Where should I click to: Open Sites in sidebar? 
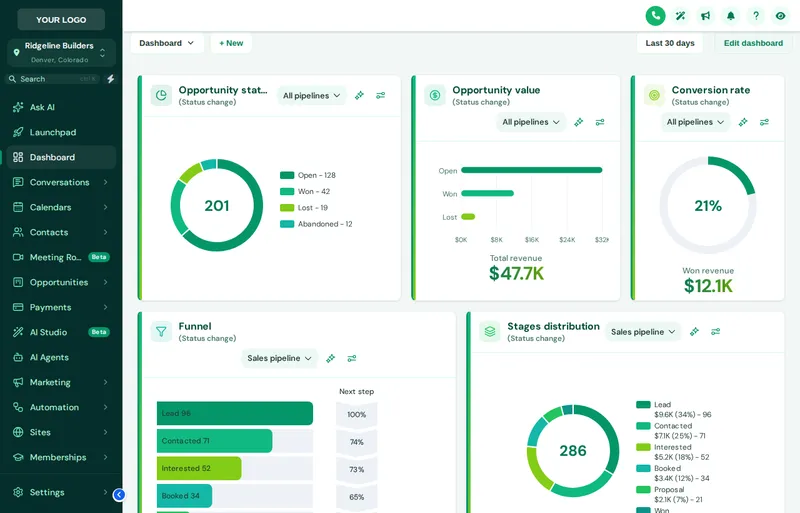(61, 432)
